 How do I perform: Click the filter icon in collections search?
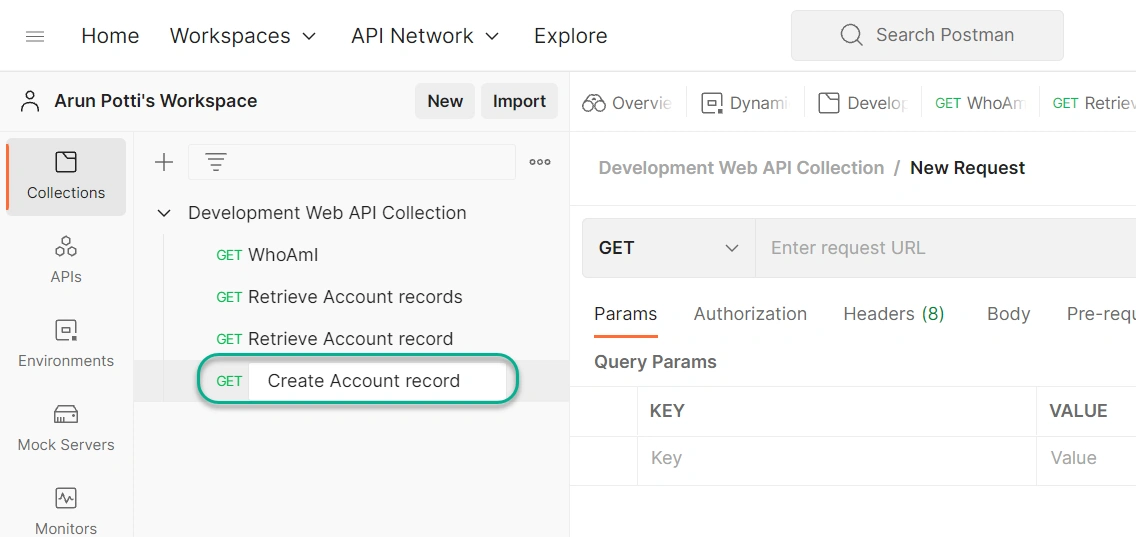click(216, 162)
